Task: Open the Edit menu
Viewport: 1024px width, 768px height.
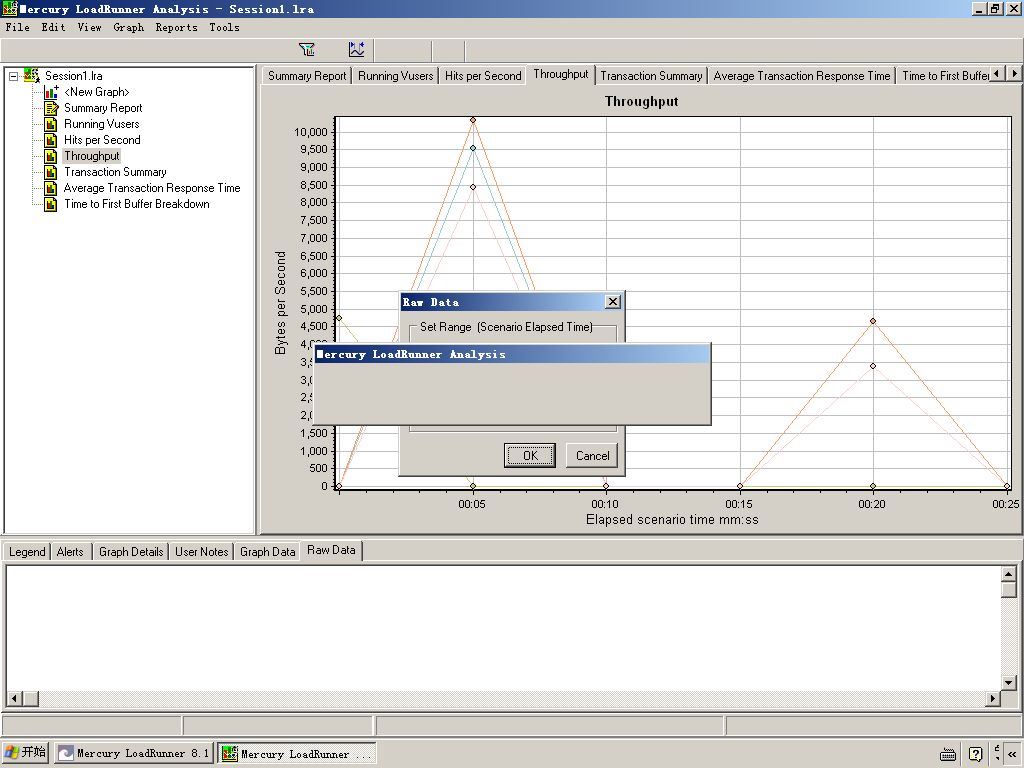Action: pyautogui.click(x=54, y=27)
